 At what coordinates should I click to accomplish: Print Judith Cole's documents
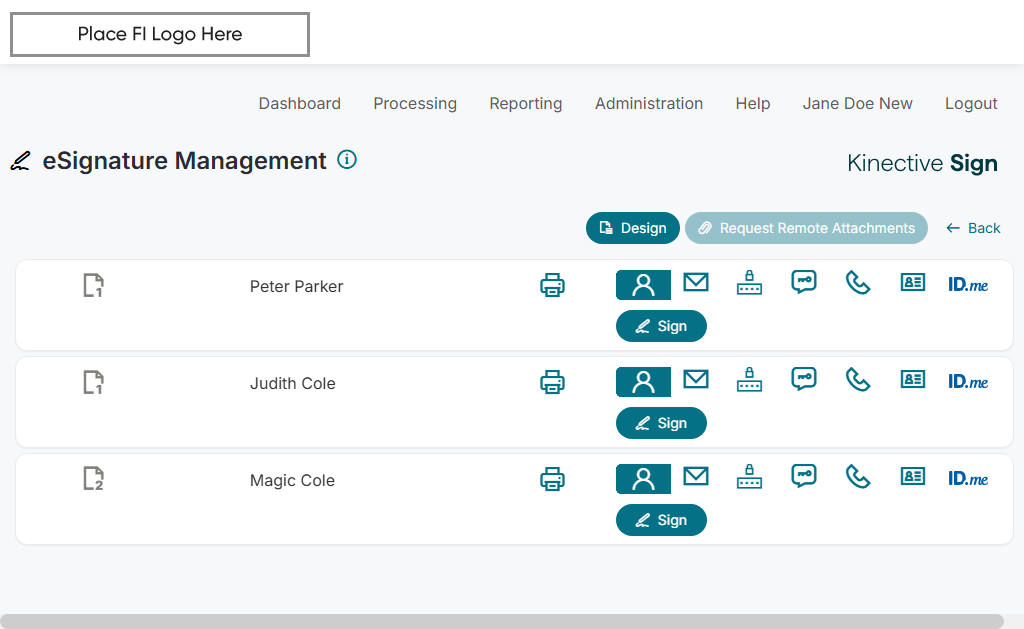552,382
